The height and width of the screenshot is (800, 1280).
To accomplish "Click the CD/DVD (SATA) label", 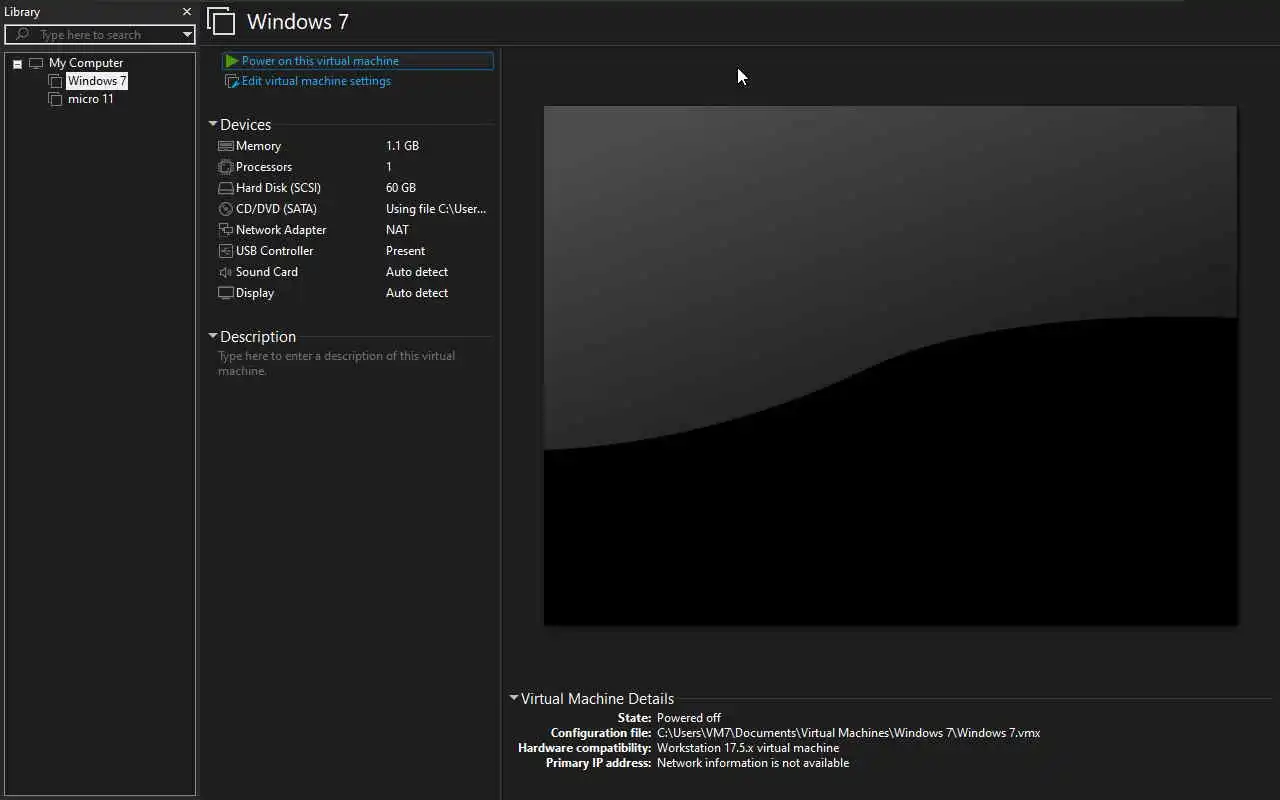I will (x=276, y=209).
